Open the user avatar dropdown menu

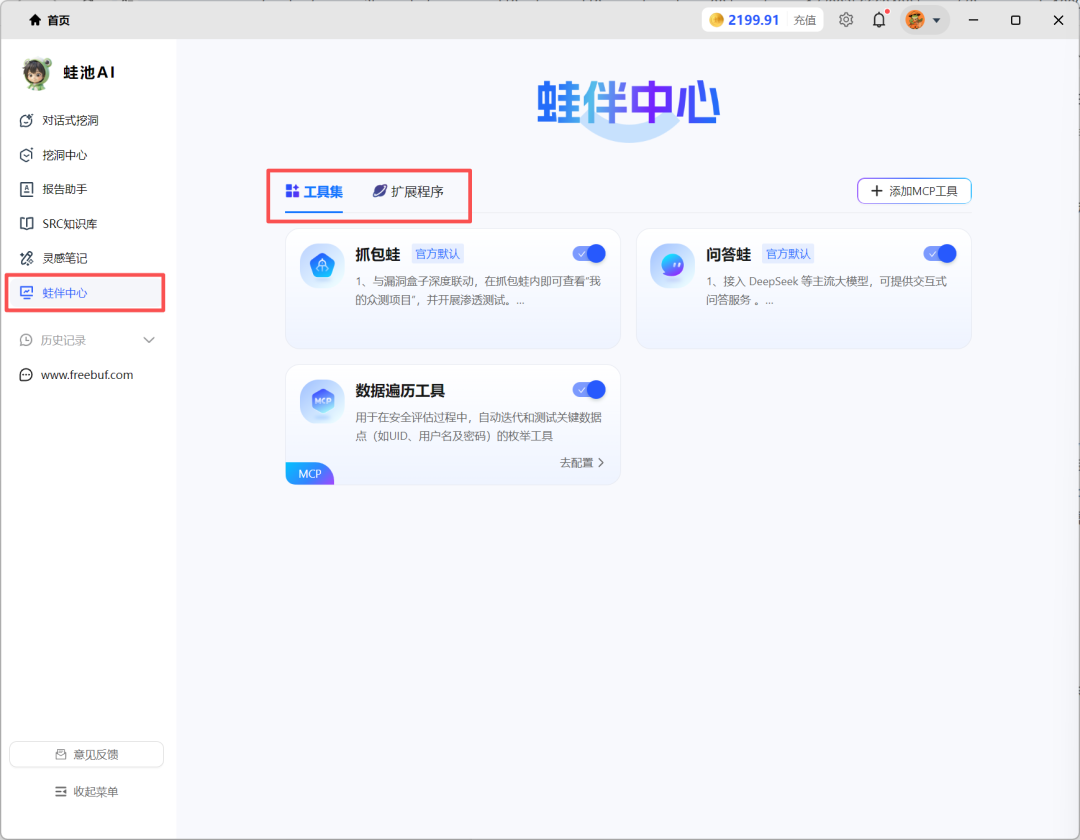tap(922, 19)
